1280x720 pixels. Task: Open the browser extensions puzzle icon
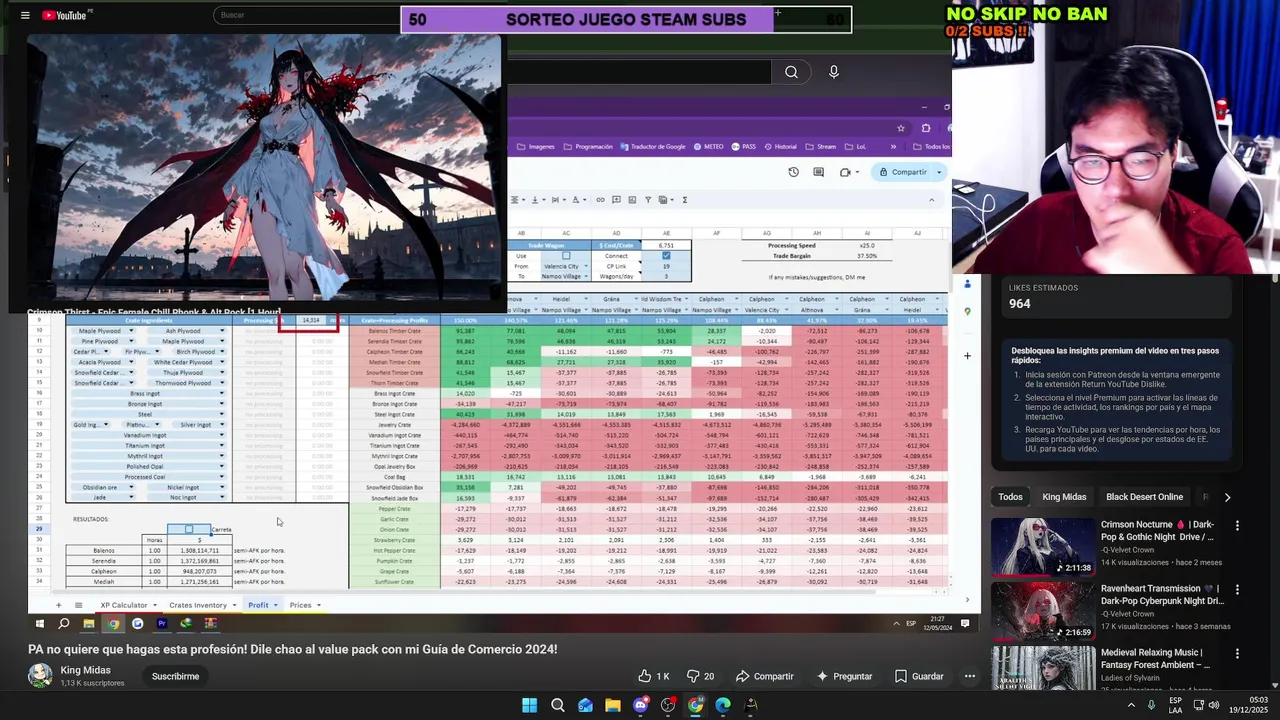[x=925, y=128]
